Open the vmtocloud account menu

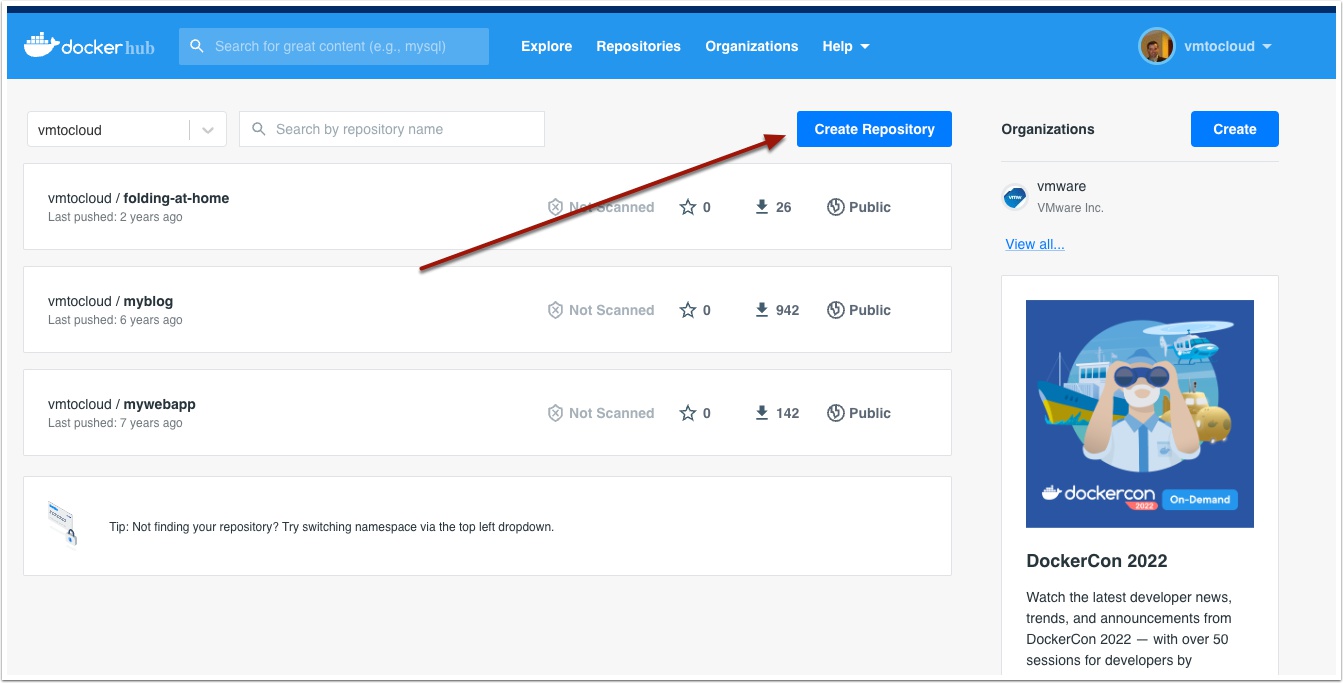(x=1227, y=46)
